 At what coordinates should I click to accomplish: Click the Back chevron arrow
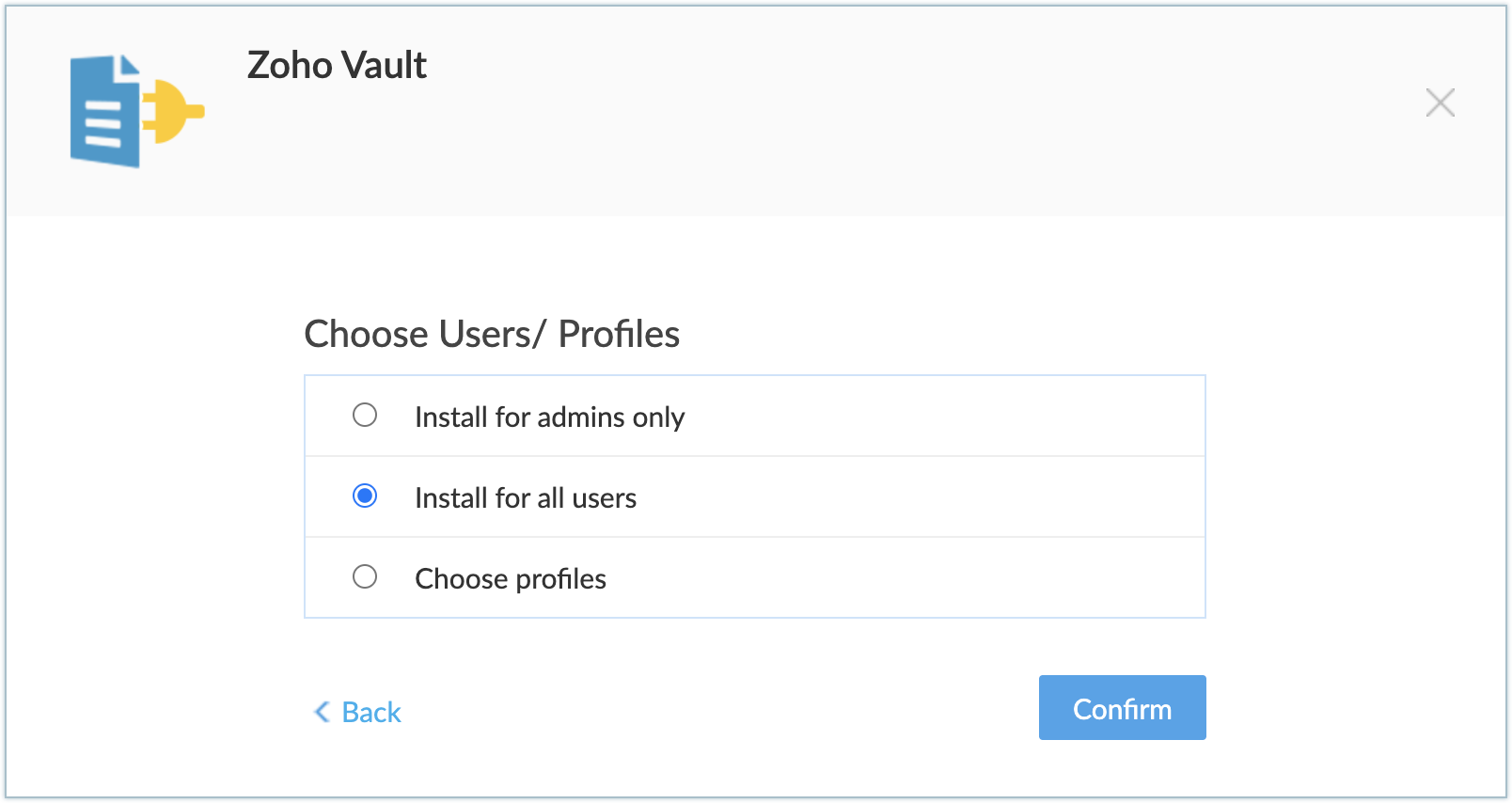point(322,712)
